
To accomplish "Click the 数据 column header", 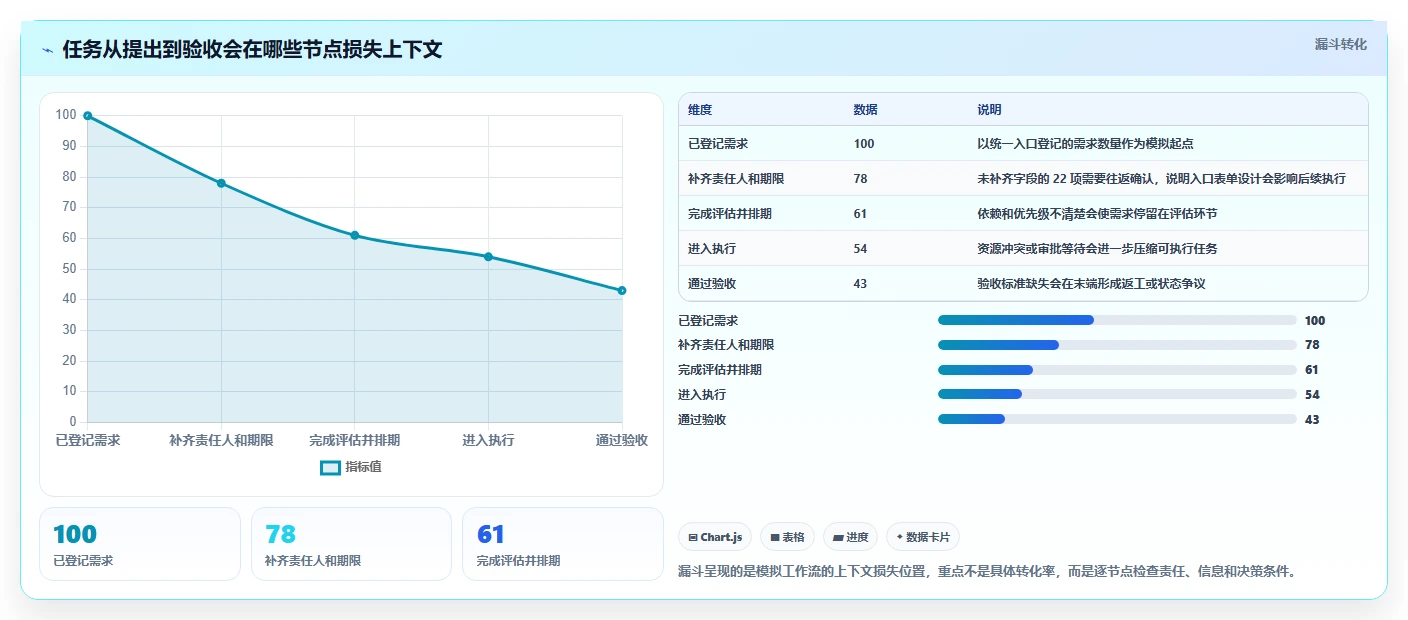I will [x=866, y=110].
